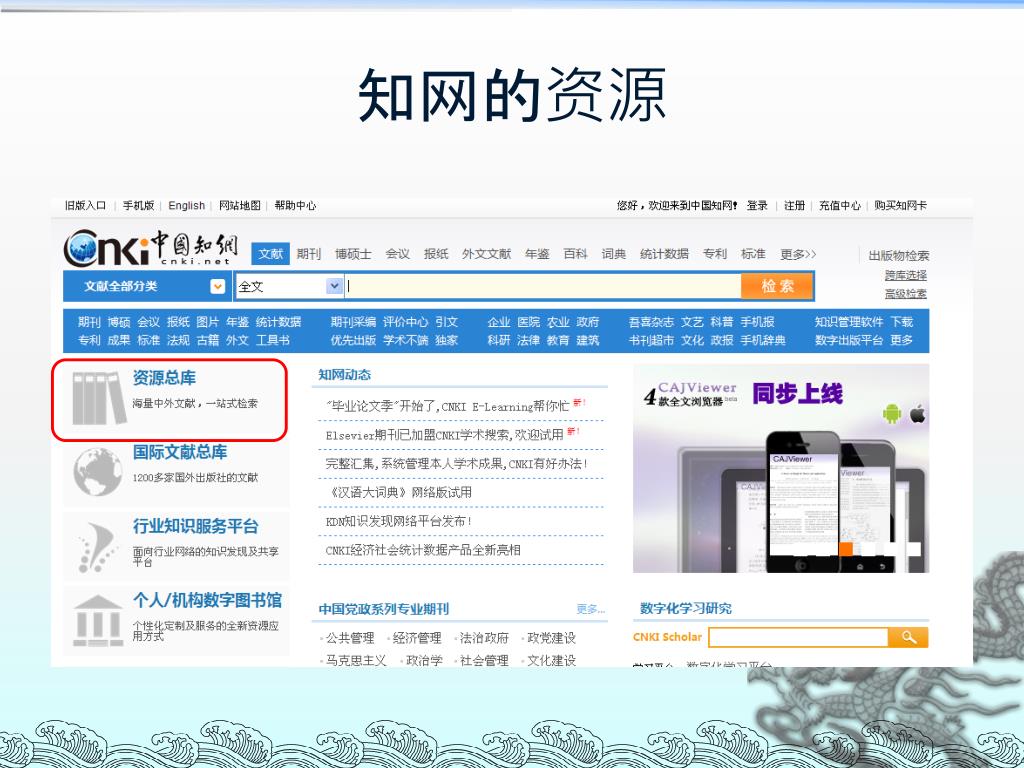1024x768 pixels.
Task: Open the 书刊超市 link
Action: coord(651,340)
